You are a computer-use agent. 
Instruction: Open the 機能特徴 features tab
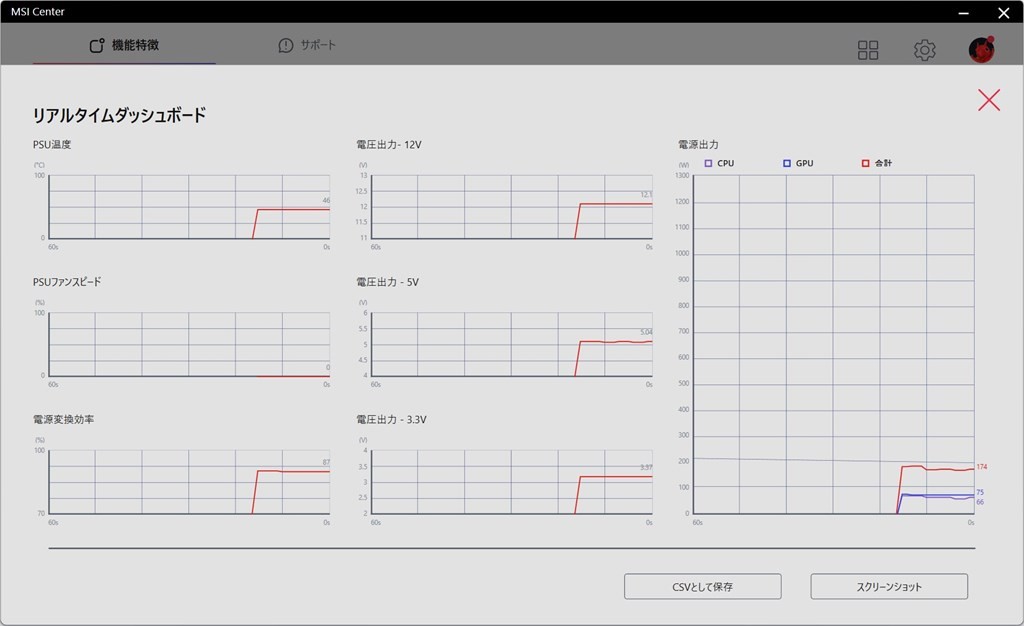tap(124, 45)
